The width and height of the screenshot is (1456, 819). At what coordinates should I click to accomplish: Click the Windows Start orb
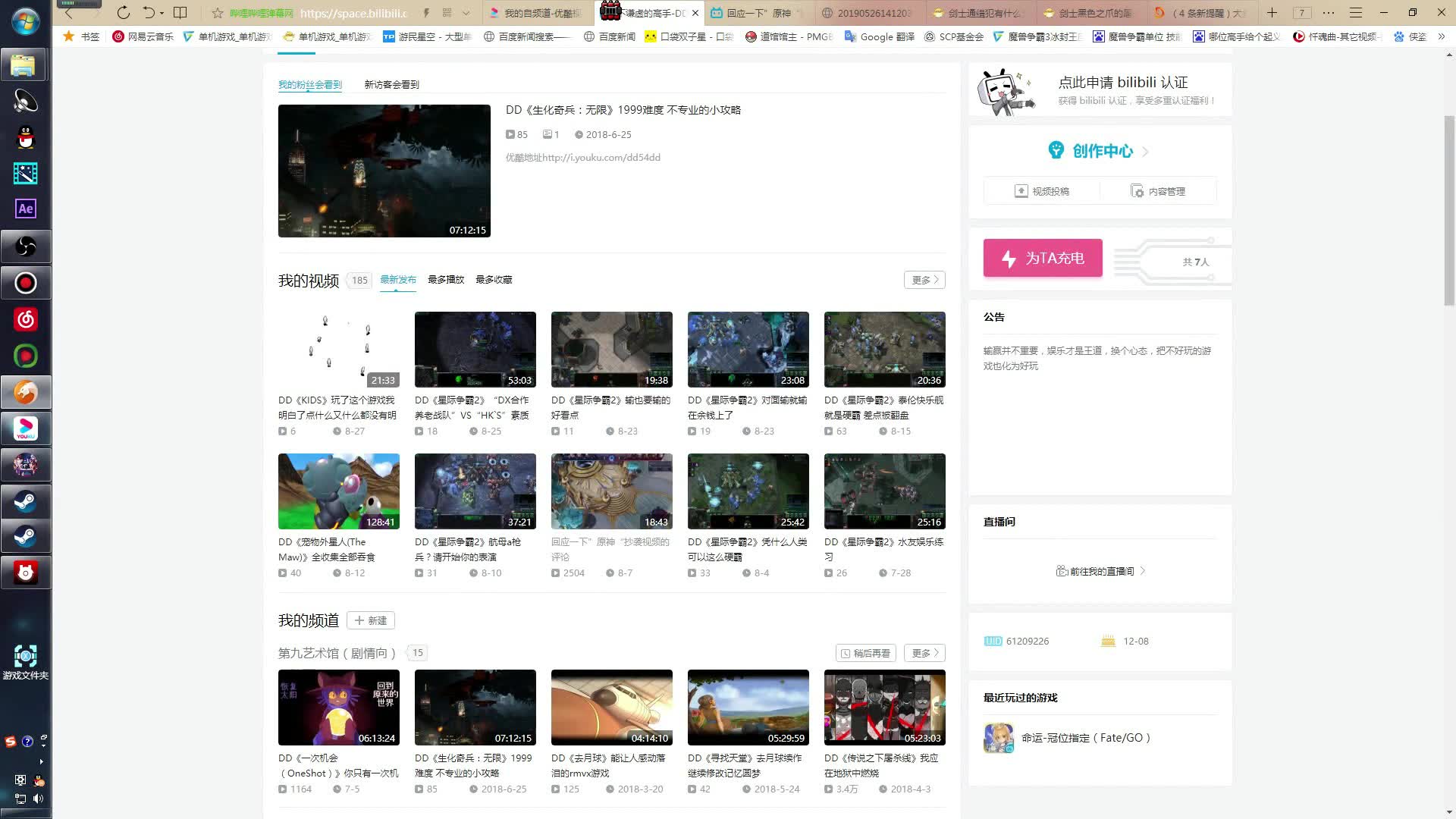click(25, 21)
